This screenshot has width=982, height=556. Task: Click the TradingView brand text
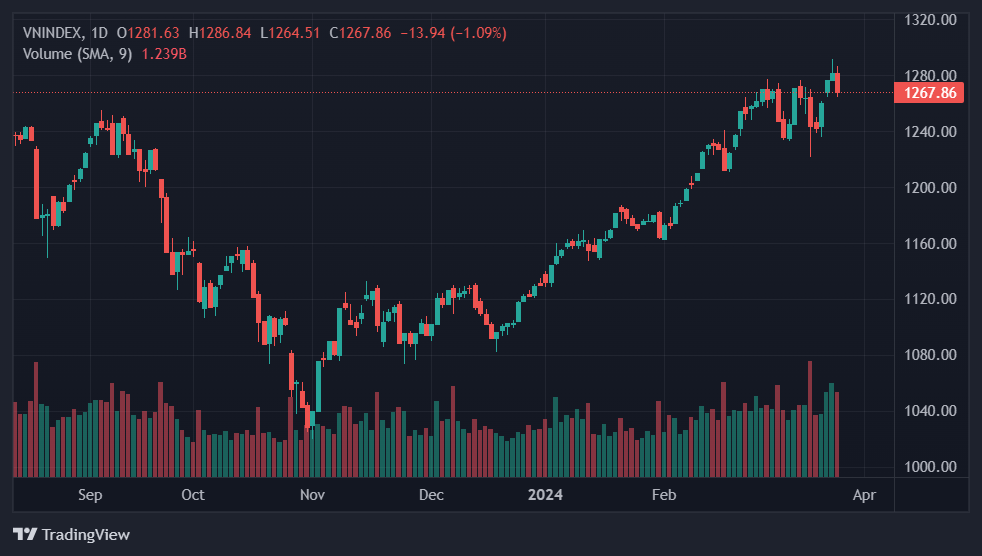(86, 535)
